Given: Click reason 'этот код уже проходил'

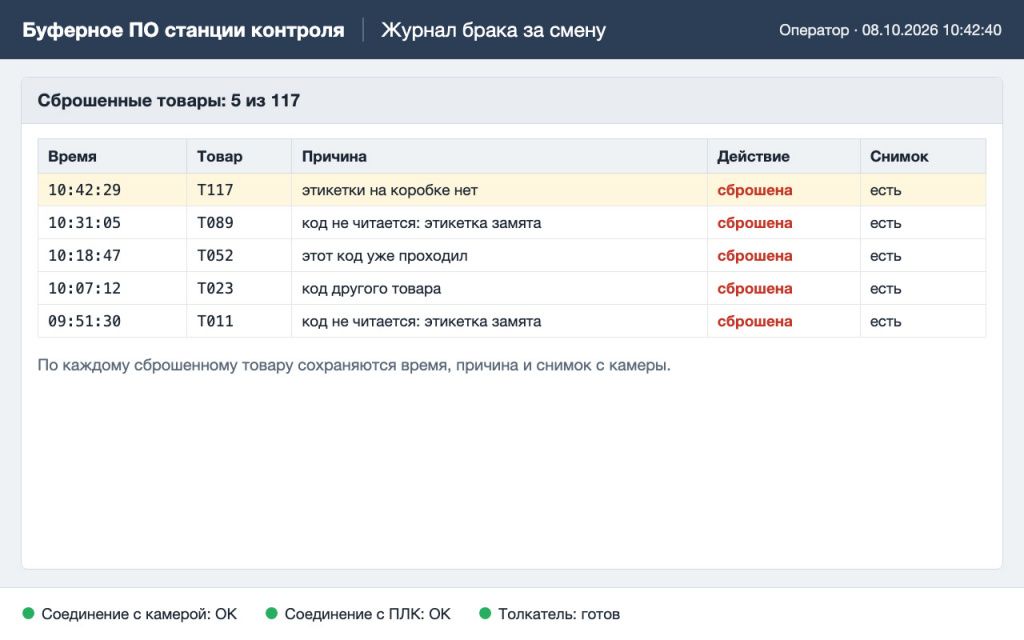Looking at the screenshot, I should coord(385,255).
